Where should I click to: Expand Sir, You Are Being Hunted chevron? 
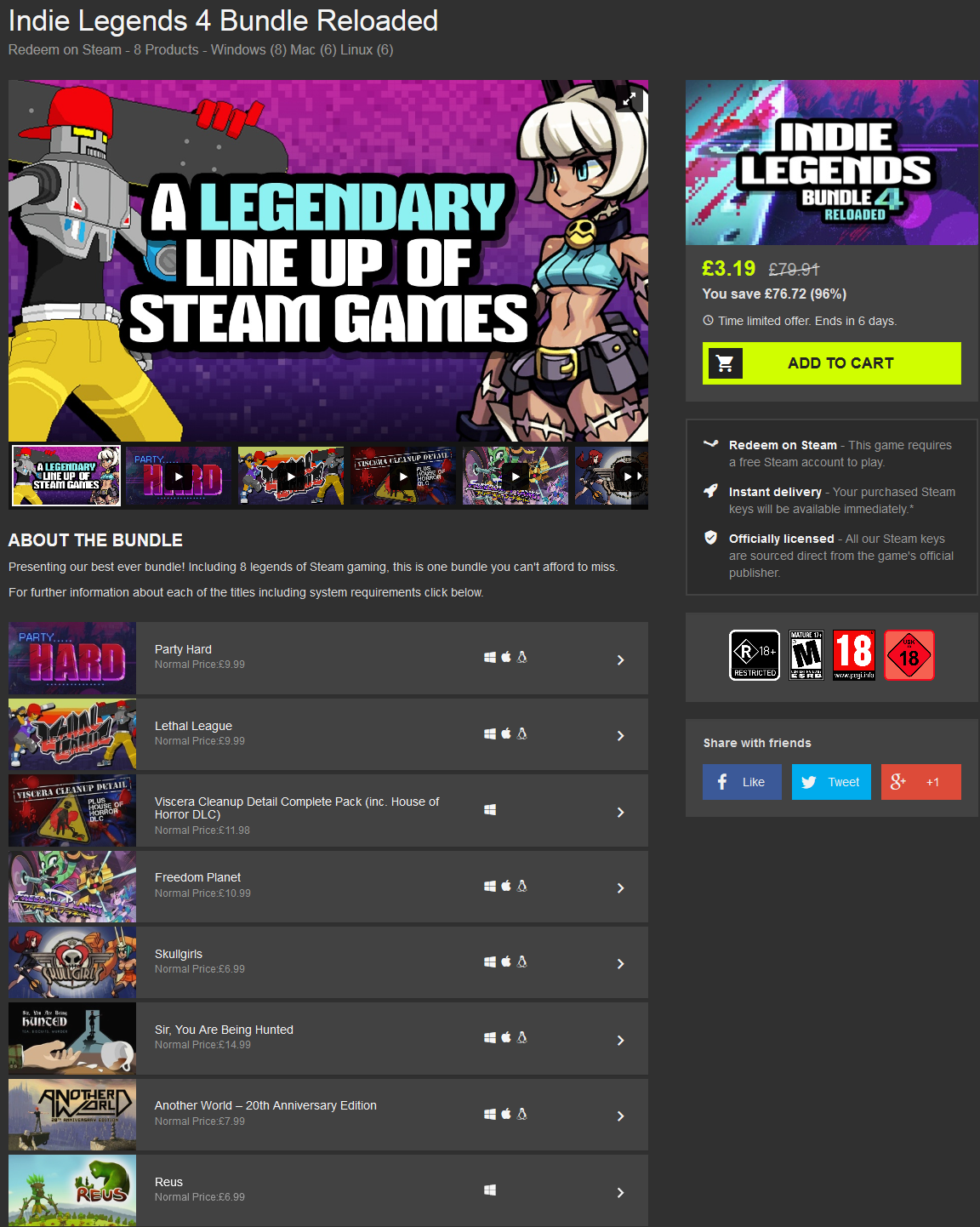621,1041
